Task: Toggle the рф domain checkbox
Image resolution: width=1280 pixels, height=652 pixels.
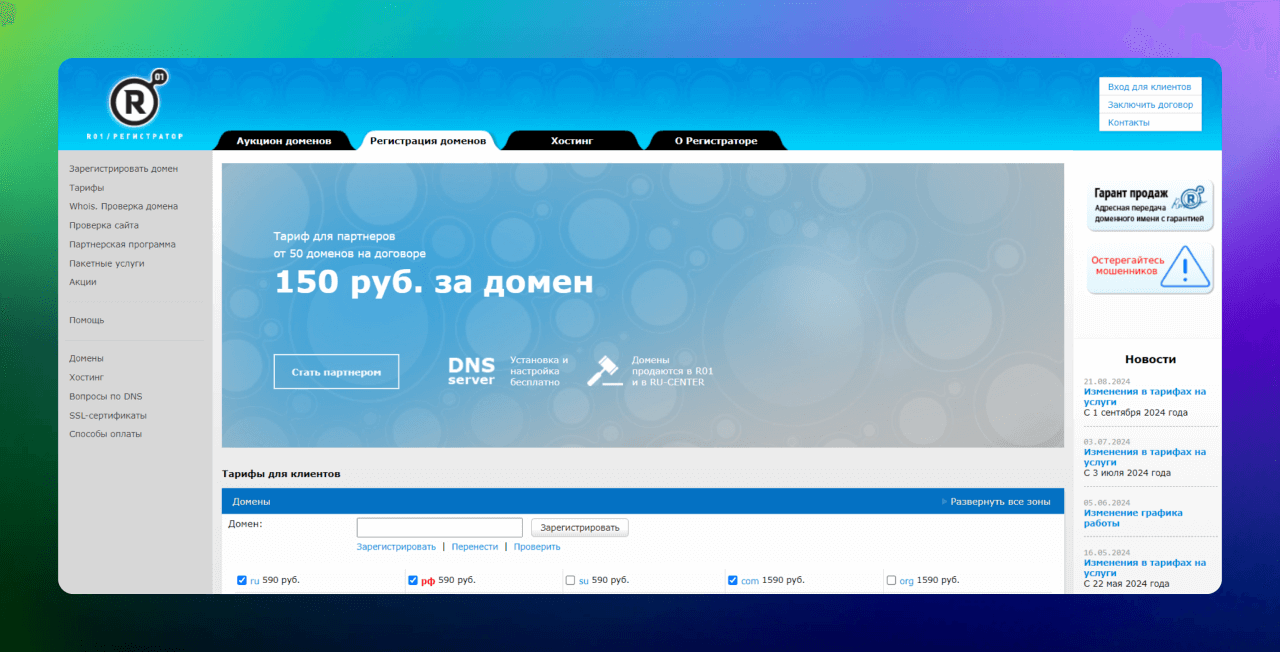Action: click(413, 580)
